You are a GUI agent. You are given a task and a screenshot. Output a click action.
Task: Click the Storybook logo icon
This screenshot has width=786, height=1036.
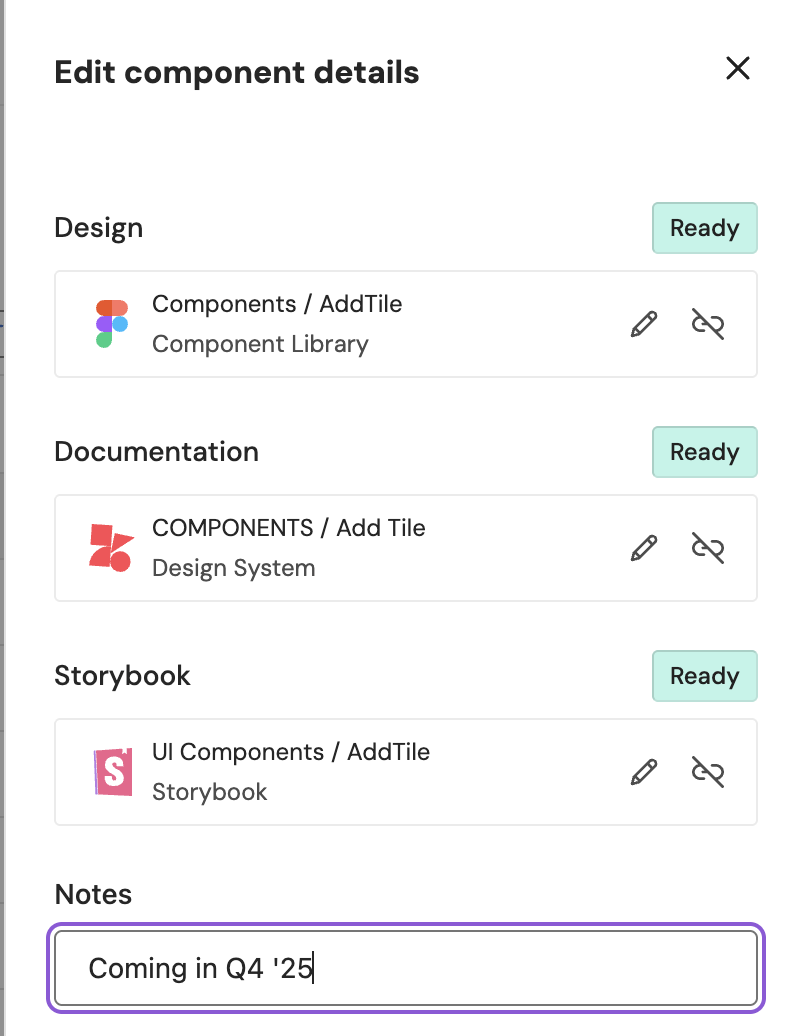pyautogui.click(x=112, y=772)
